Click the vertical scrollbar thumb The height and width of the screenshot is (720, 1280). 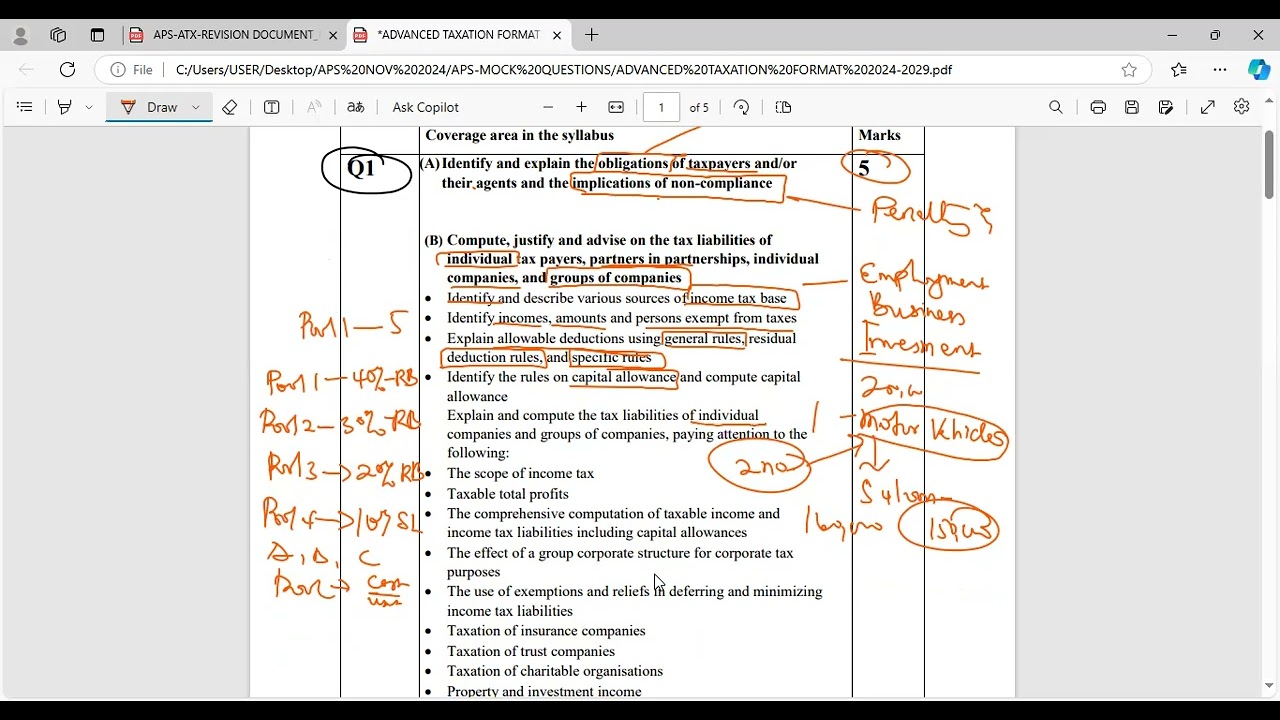(x=1269, y=163)
